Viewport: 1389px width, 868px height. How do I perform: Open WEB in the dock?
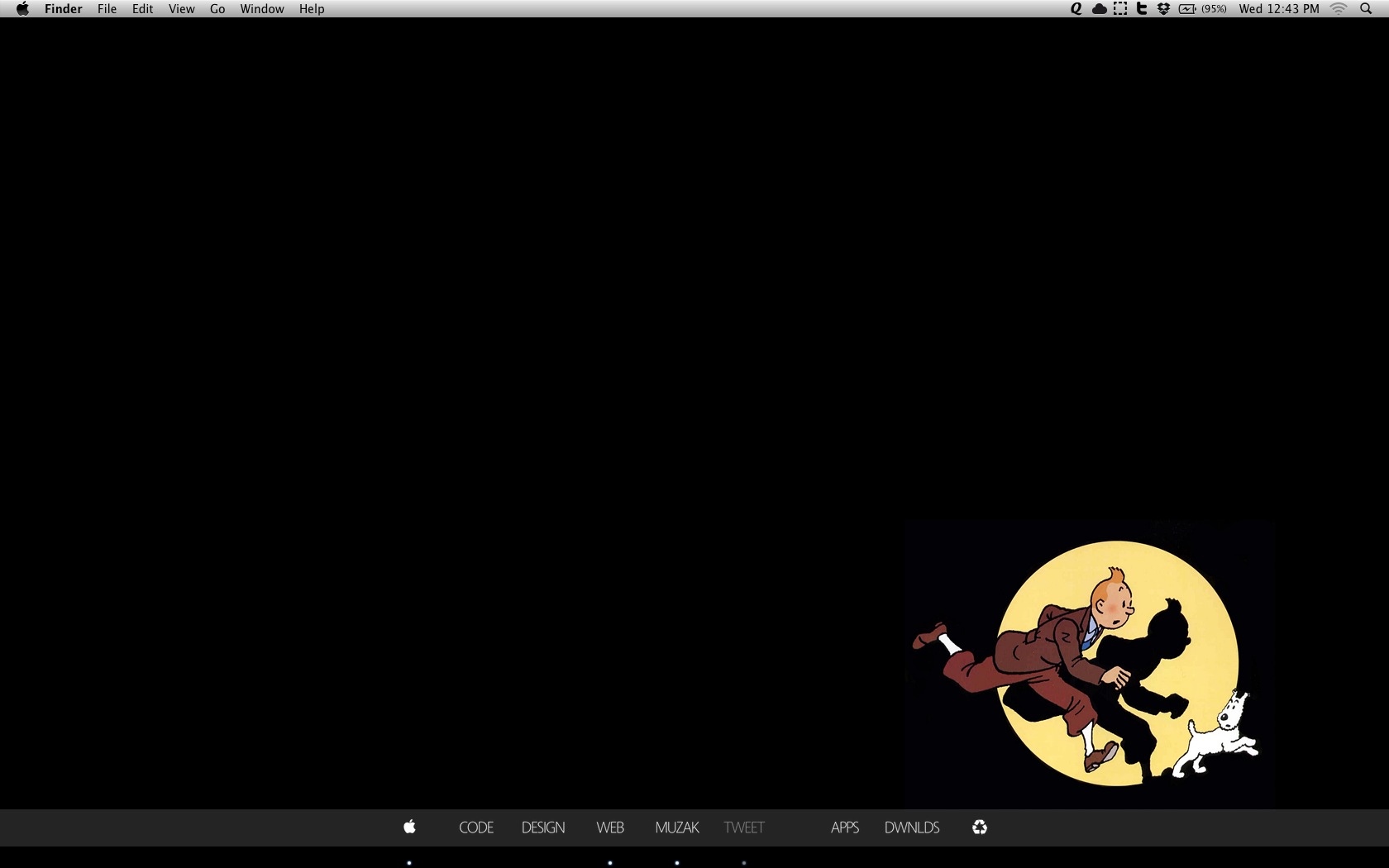tap(610, 827)
